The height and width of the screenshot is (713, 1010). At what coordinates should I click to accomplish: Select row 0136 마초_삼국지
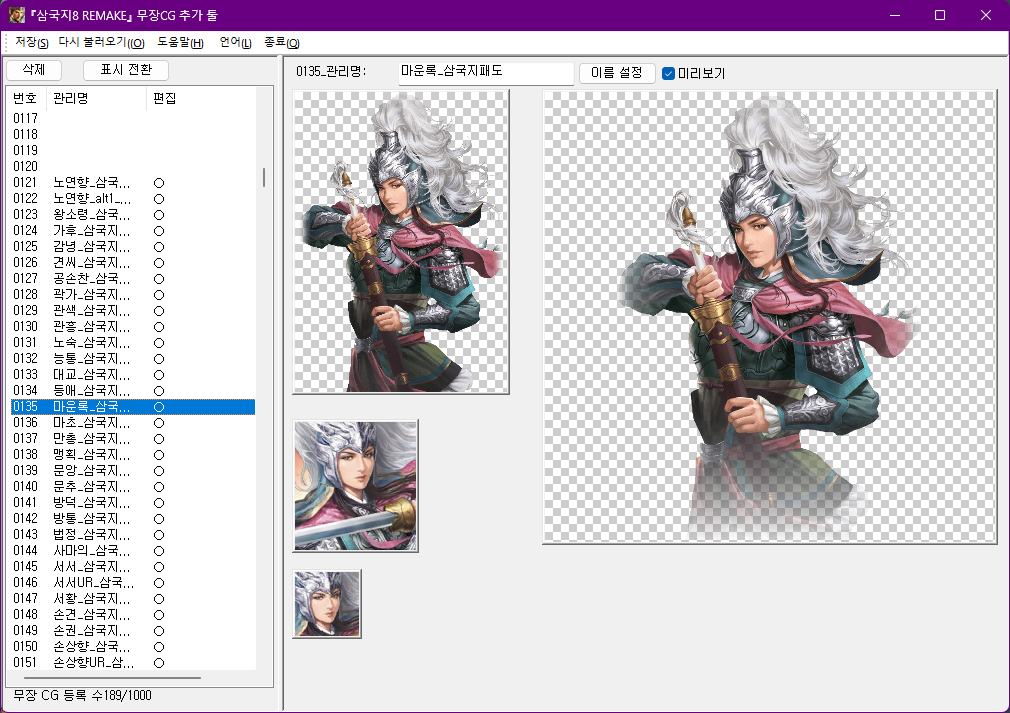[133, 423]
